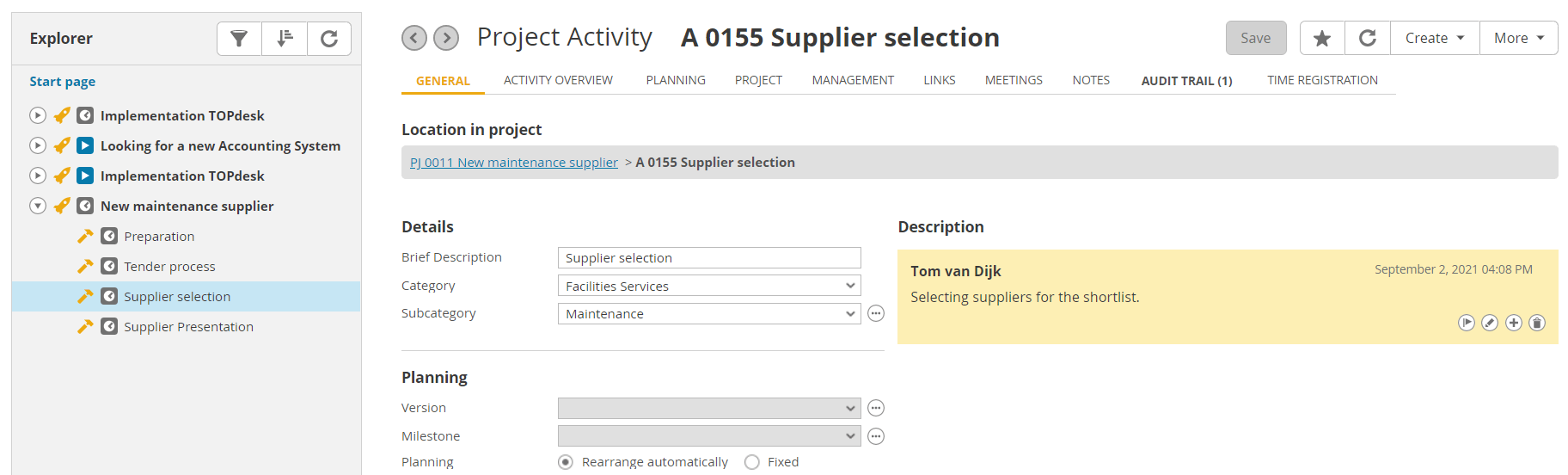1568x475 pixels.
Task: Click the Explorer sort icon
Action: point(285,39)
